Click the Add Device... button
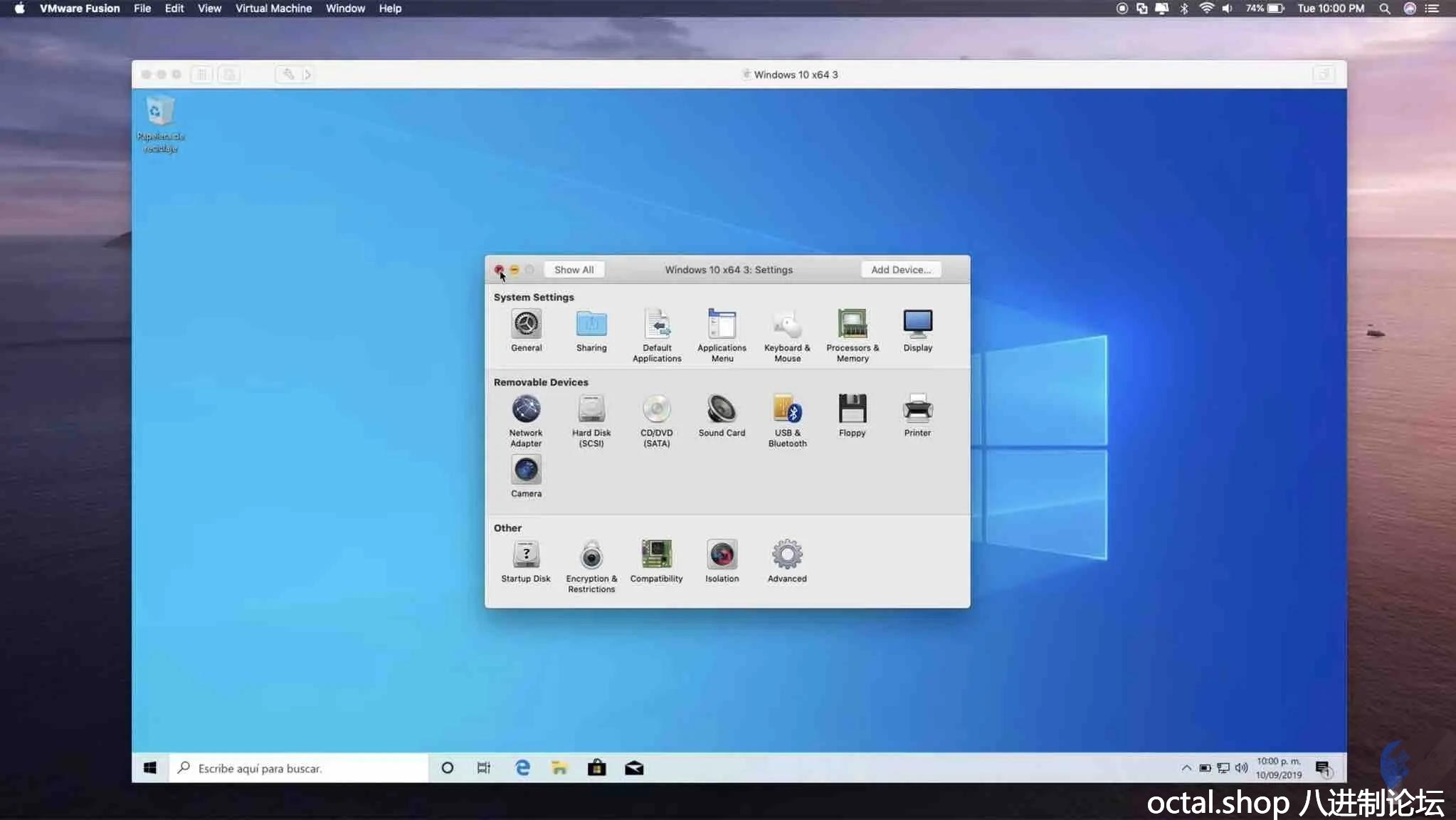1456x820 pixels. [x=901, y=270]
